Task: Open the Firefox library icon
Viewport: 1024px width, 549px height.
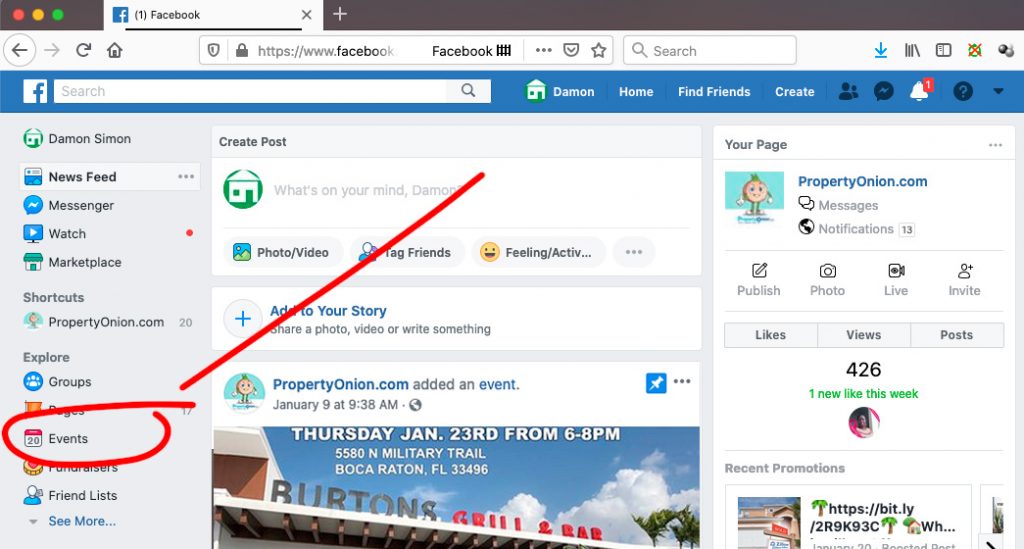Action: point(912,50)
